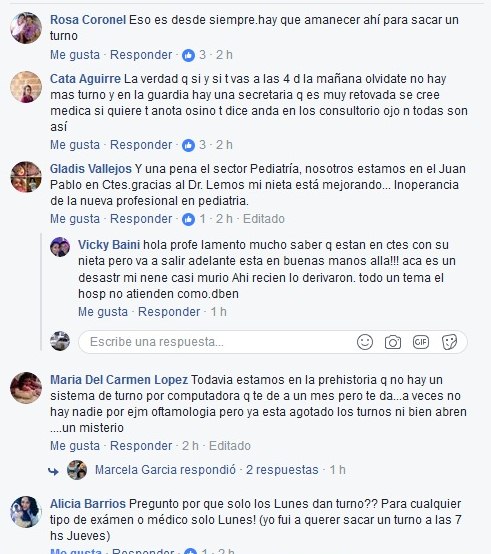Click Responder under Gladis Vallejos' comment
Image resolution: width=491 pixels, height=554 pixels.
click(x=141, y=219)
